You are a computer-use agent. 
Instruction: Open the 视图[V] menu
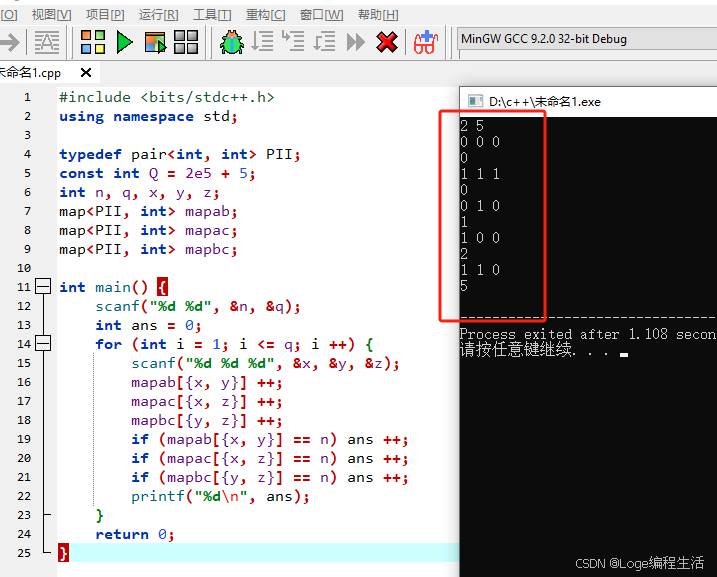[x=51, y=15]
